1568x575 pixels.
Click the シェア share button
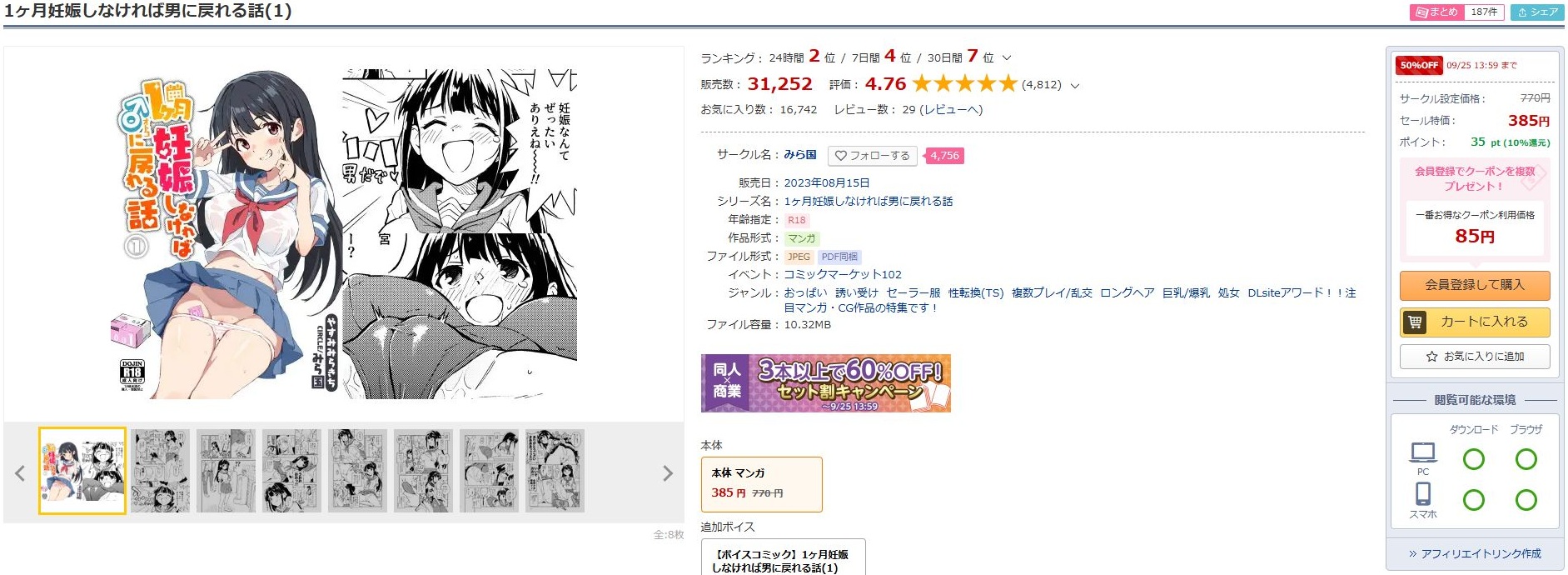(1537, 12)
